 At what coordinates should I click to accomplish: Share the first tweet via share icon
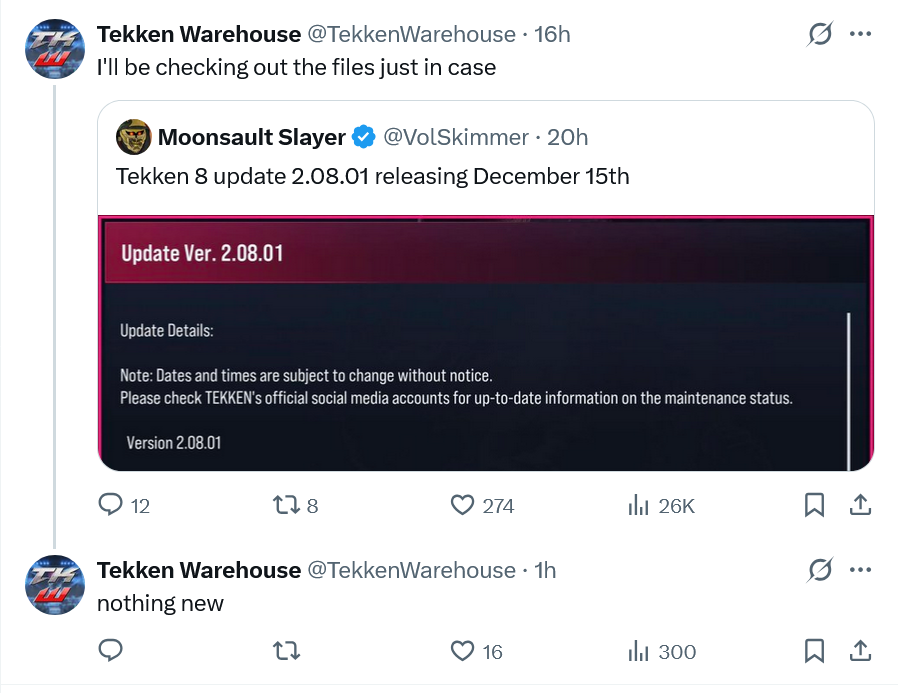coord(859,505)
